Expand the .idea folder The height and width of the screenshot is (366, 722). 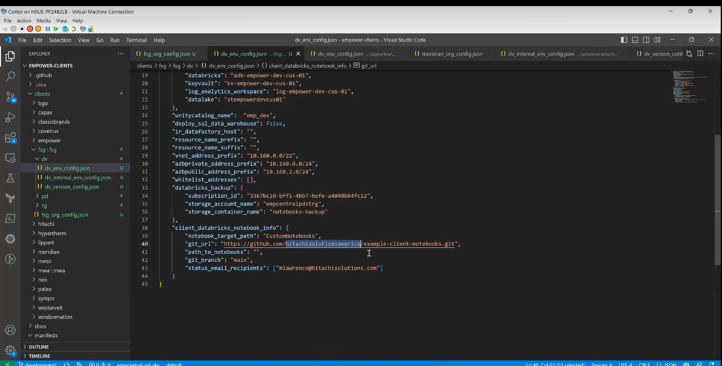pyautogui.click(x=41, y=85)
